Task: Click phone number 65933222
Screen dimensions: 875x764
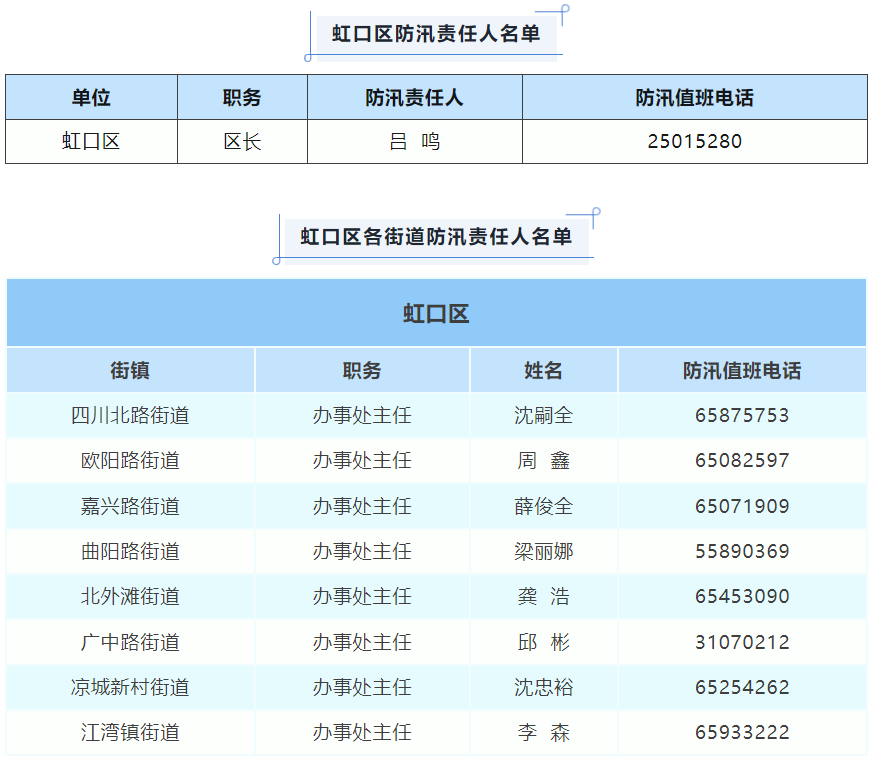Action: (x=742, y=733)
